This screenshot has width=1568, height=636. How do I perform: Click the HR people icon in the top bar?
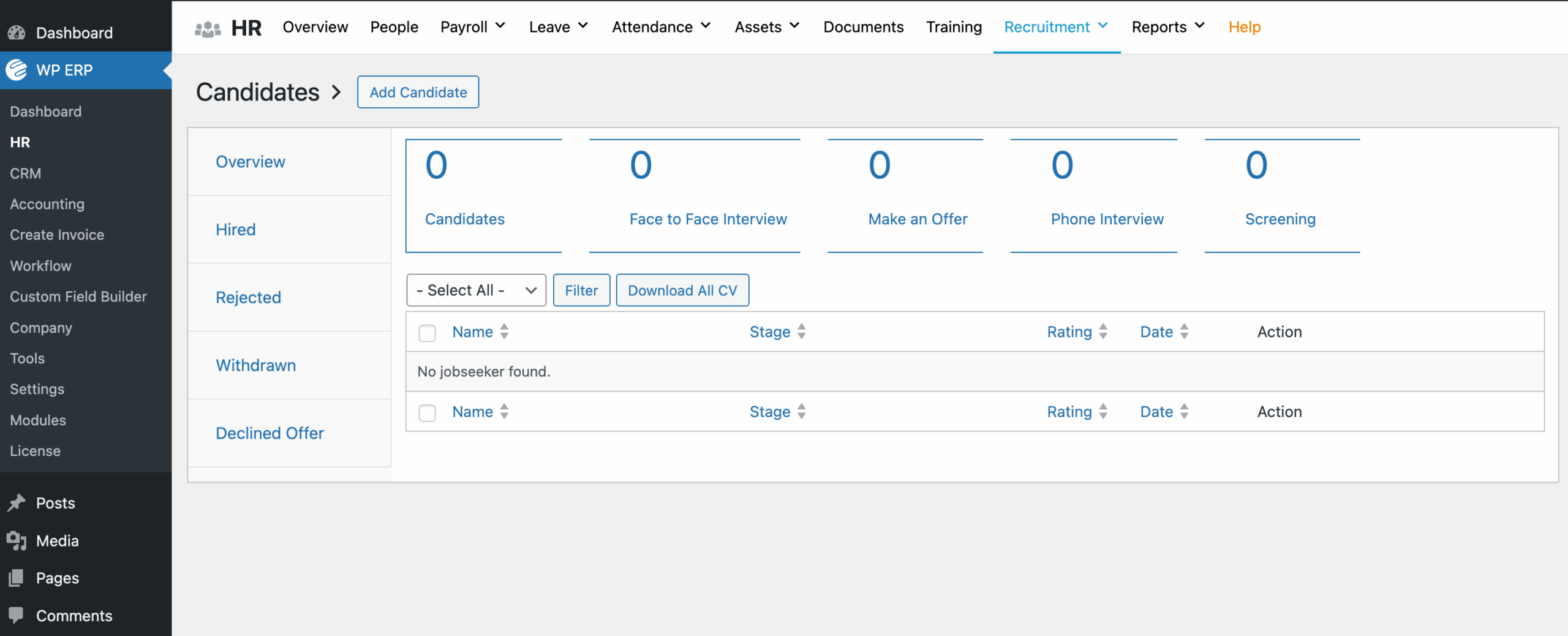(x=207, y=27)
